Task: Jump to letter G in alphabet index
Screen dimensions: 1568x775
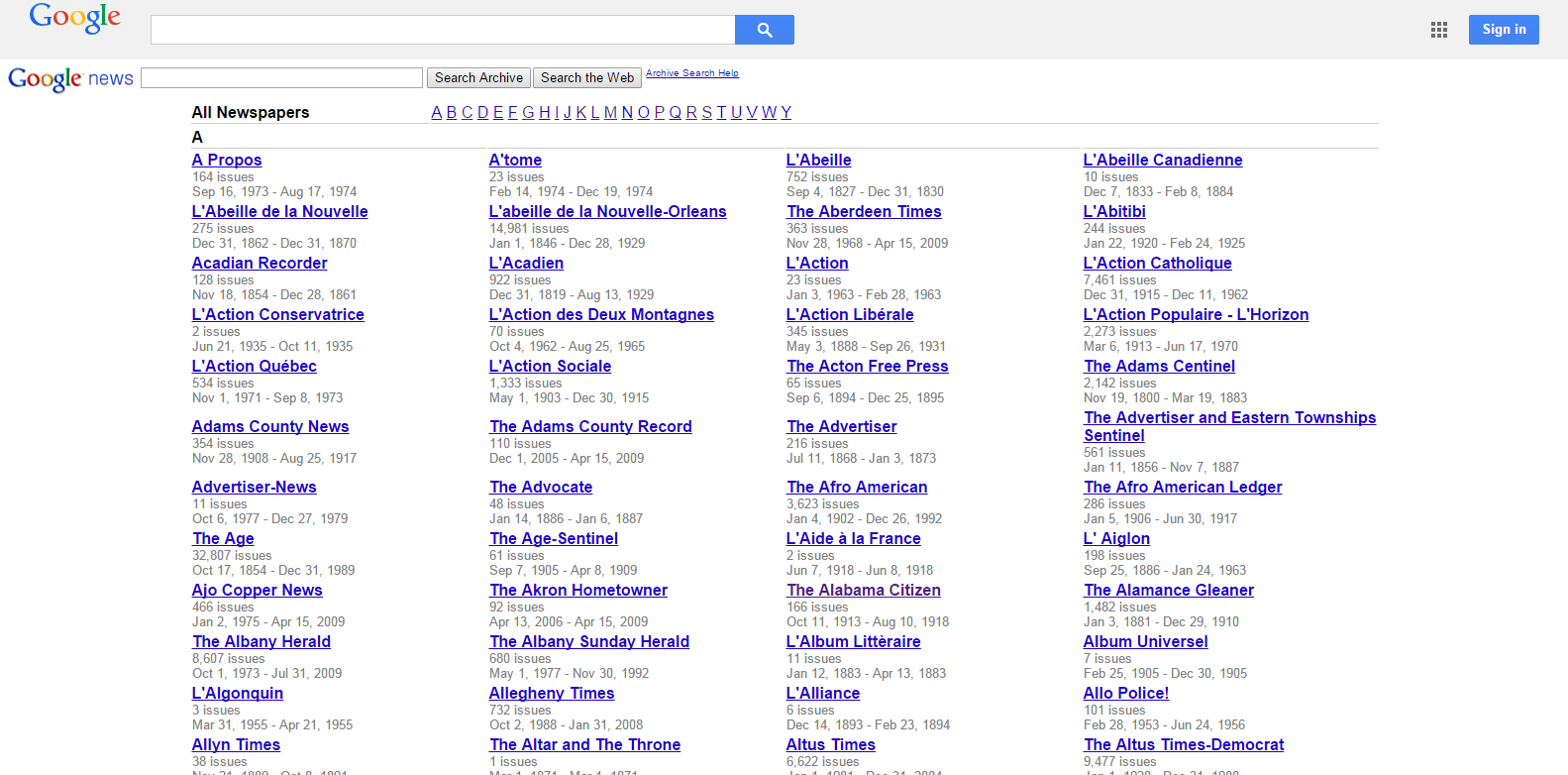Action: pos(528,112)
